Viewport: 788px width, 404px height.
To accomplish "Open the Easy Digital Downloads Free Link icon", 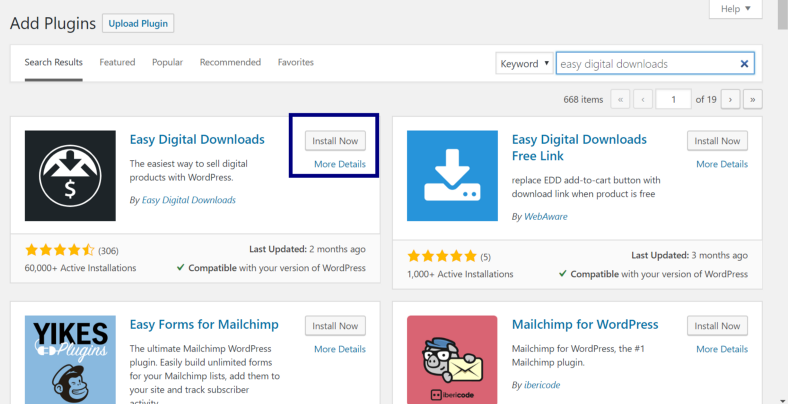I will pyautogui.click(x=452, y=176).
